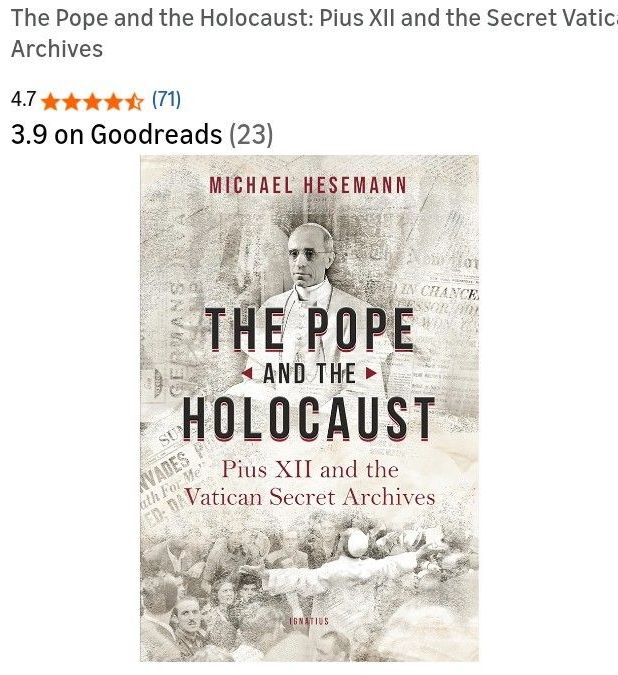Click the '3.9 on Goodreads' rating text
Viewport: 618px width, 675px height.
116,134
